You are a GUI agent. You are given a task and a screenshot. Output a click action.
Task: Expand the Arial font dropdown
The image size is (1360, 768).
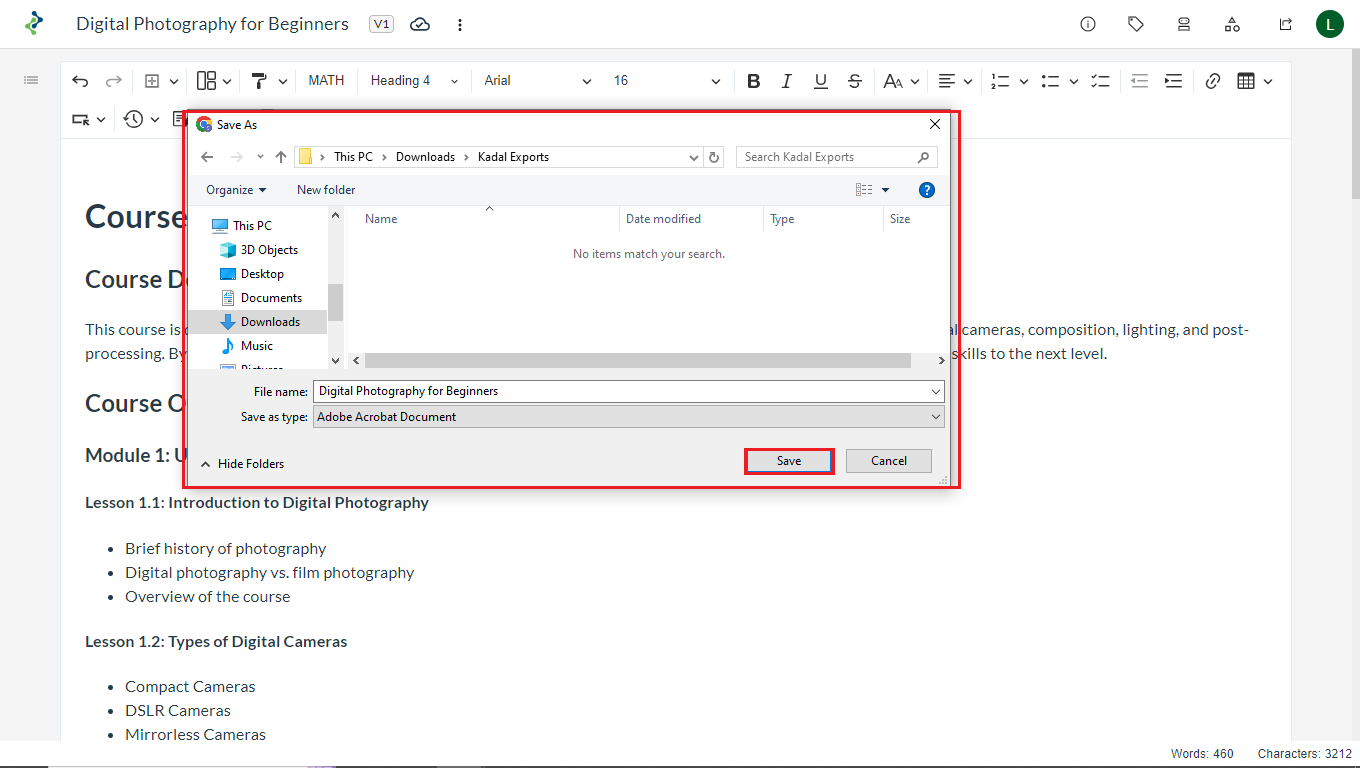pos(538,81)
